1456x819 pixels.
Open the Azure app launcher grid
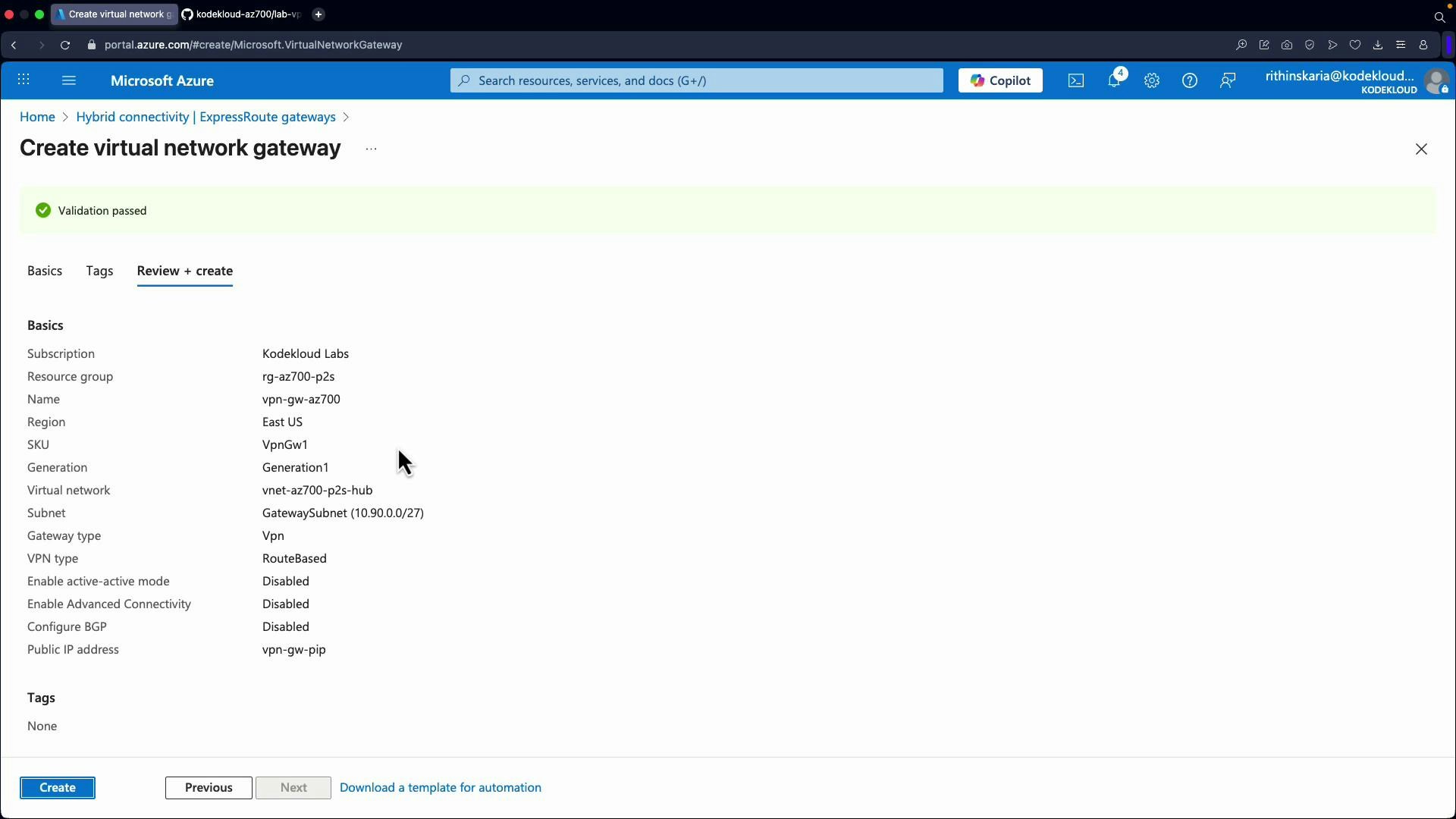(x=24, y=80)
